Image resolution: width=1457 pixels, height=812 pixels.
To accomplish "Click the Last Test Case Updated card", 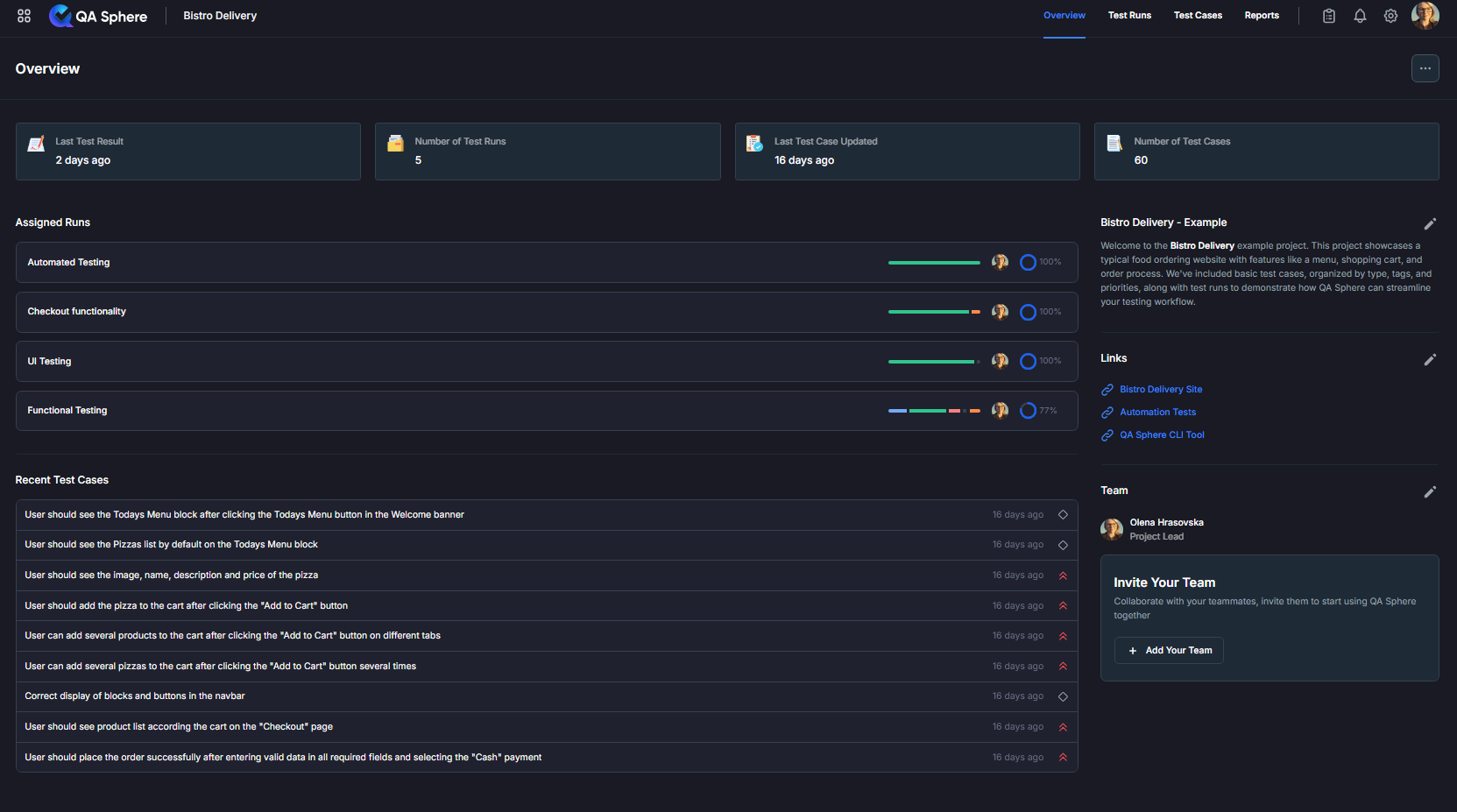I will coord(907,152).
